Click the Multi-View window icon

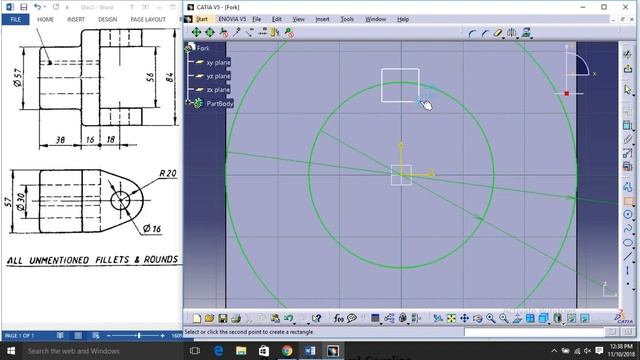click(x=530, y=318)
